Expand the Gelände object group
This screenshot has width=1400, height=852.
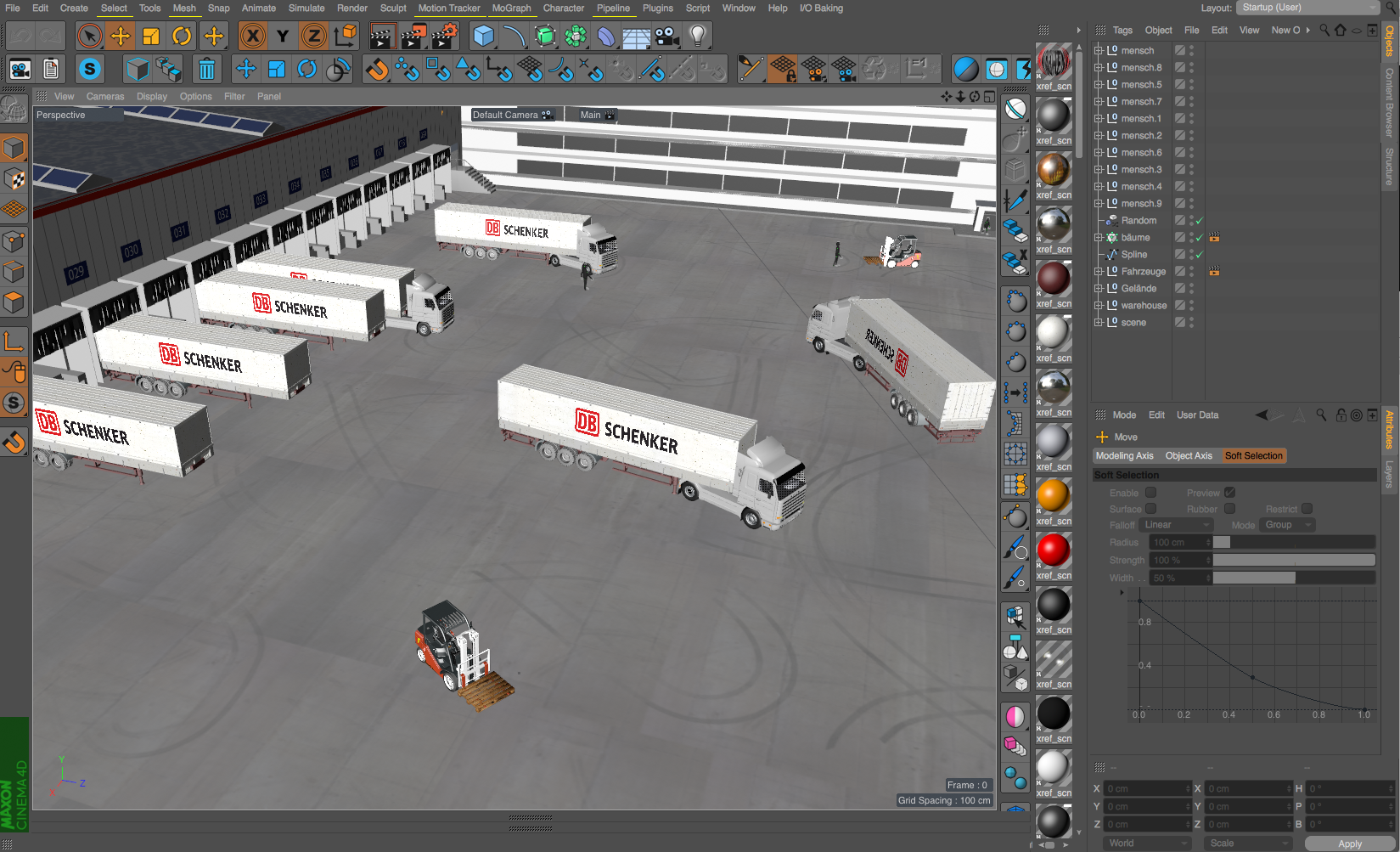pos(1099,289)
